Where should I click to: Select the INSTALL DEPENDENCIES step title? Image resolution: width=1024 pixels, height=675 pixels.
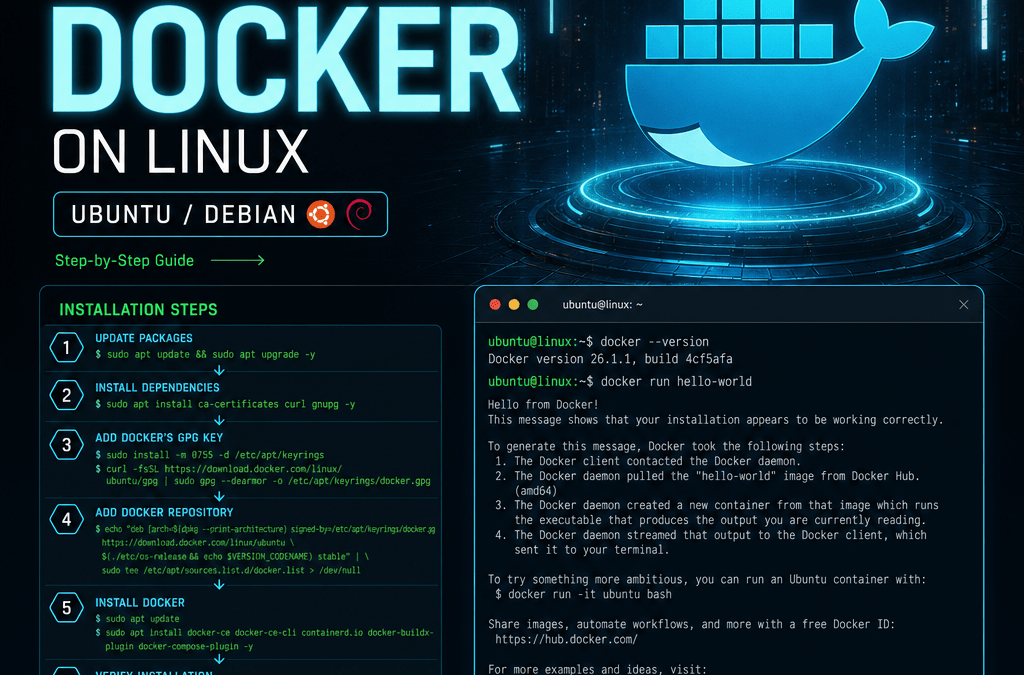click(157, 388)
